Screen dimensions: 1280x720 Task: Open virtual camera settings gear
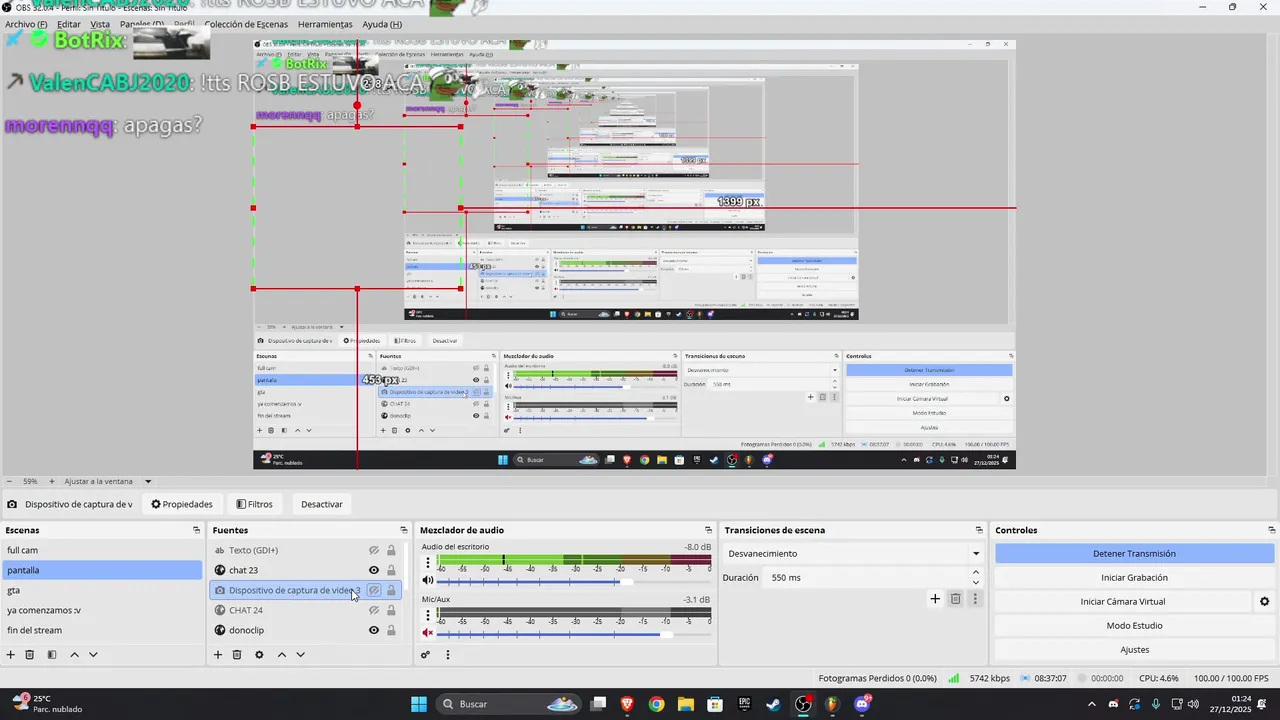(x=1264, y=601)
